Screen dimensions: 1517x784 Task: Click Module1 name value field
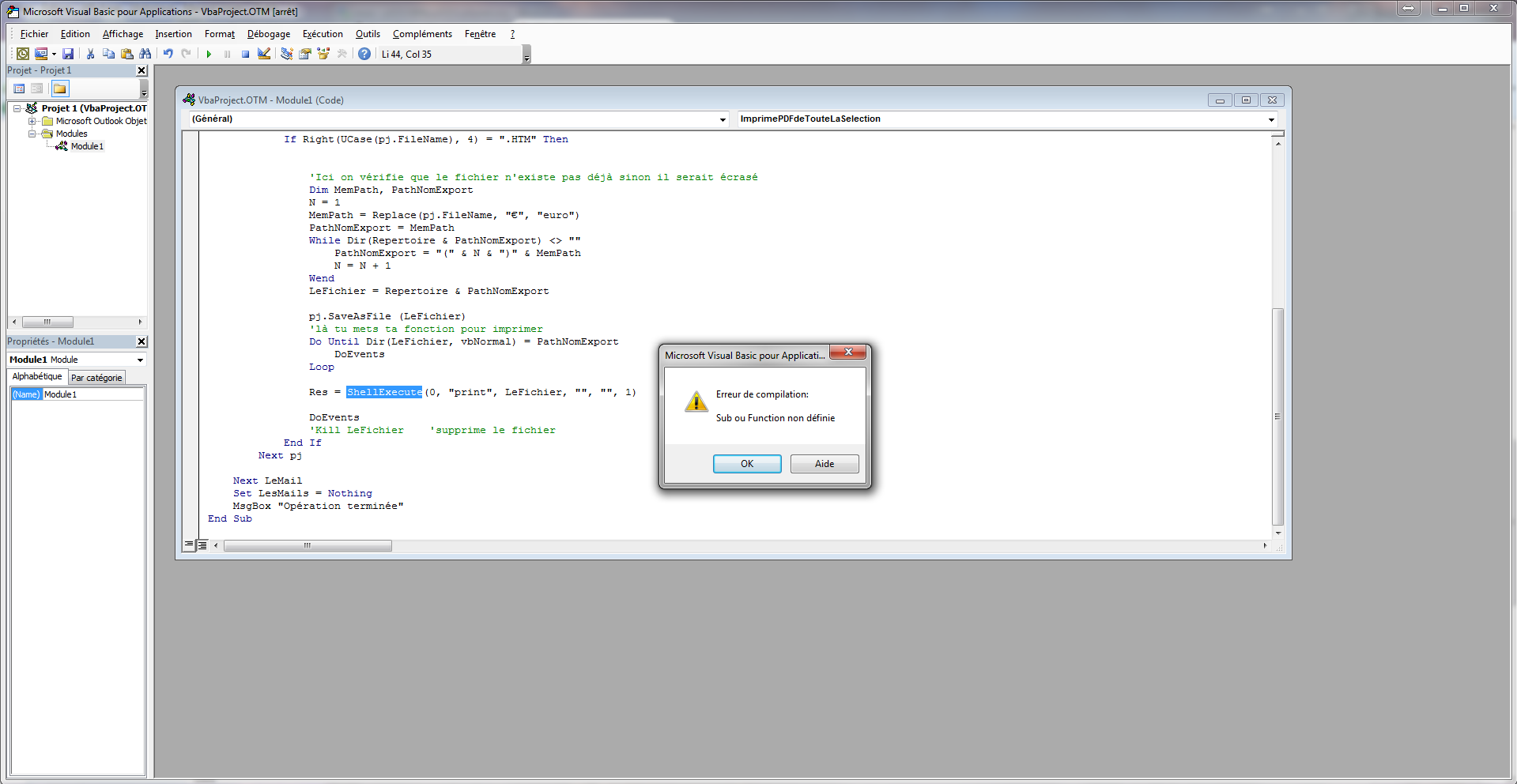(x=93, y=394)
